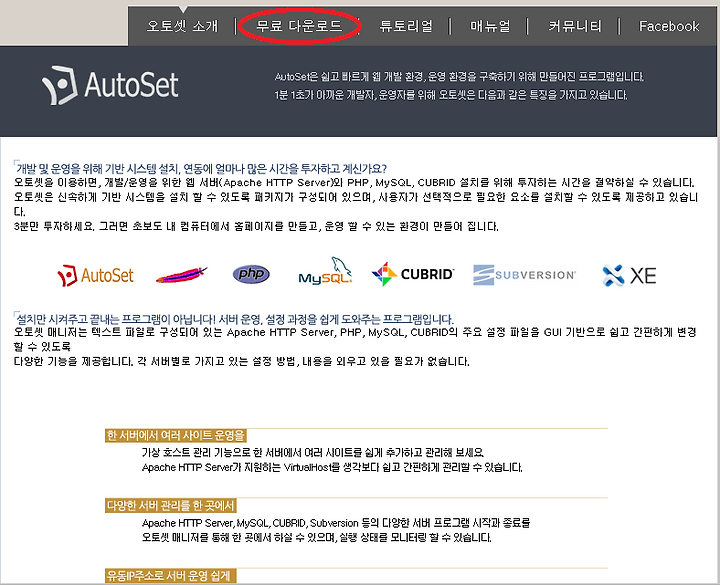The height and width of the screenshot is (585, 720).
Task: Click the CUBRID logo
Action: 413,274
